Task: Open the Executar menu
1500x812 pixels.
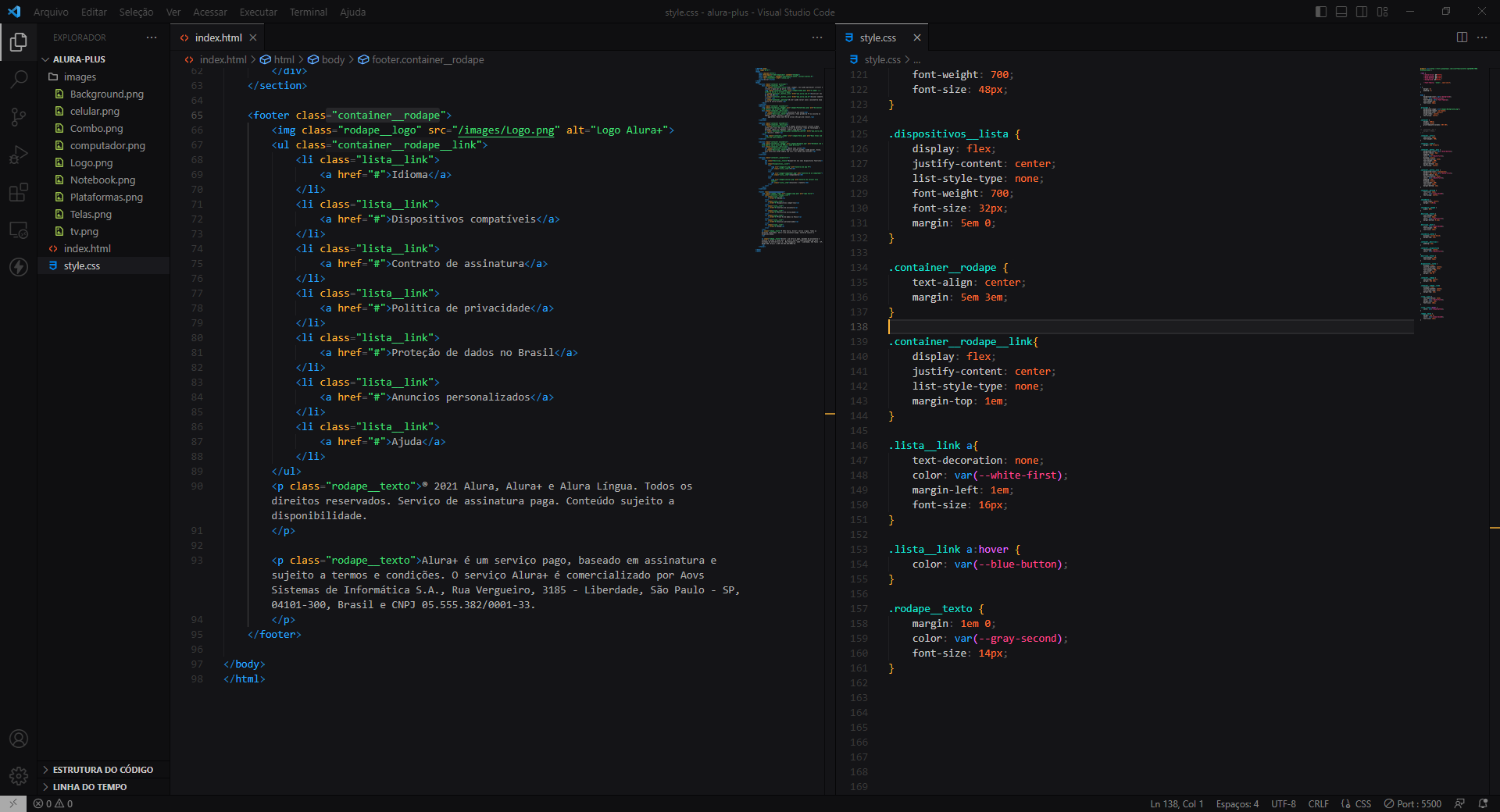Action: tap(259, 12)
